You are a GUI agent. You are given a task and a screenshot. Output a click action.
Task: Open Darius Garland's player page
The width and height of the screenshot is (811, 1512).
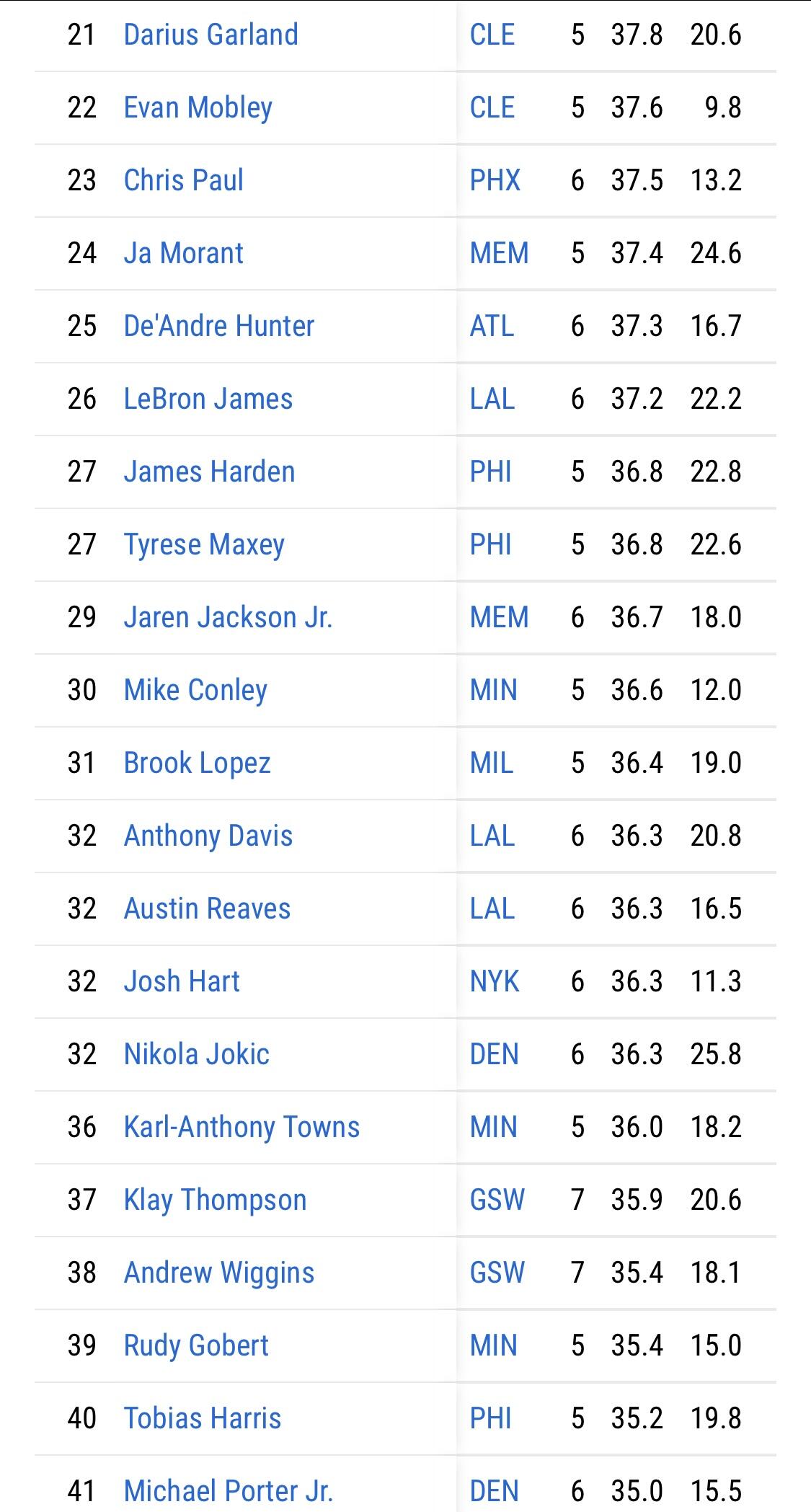pos(210,35)
